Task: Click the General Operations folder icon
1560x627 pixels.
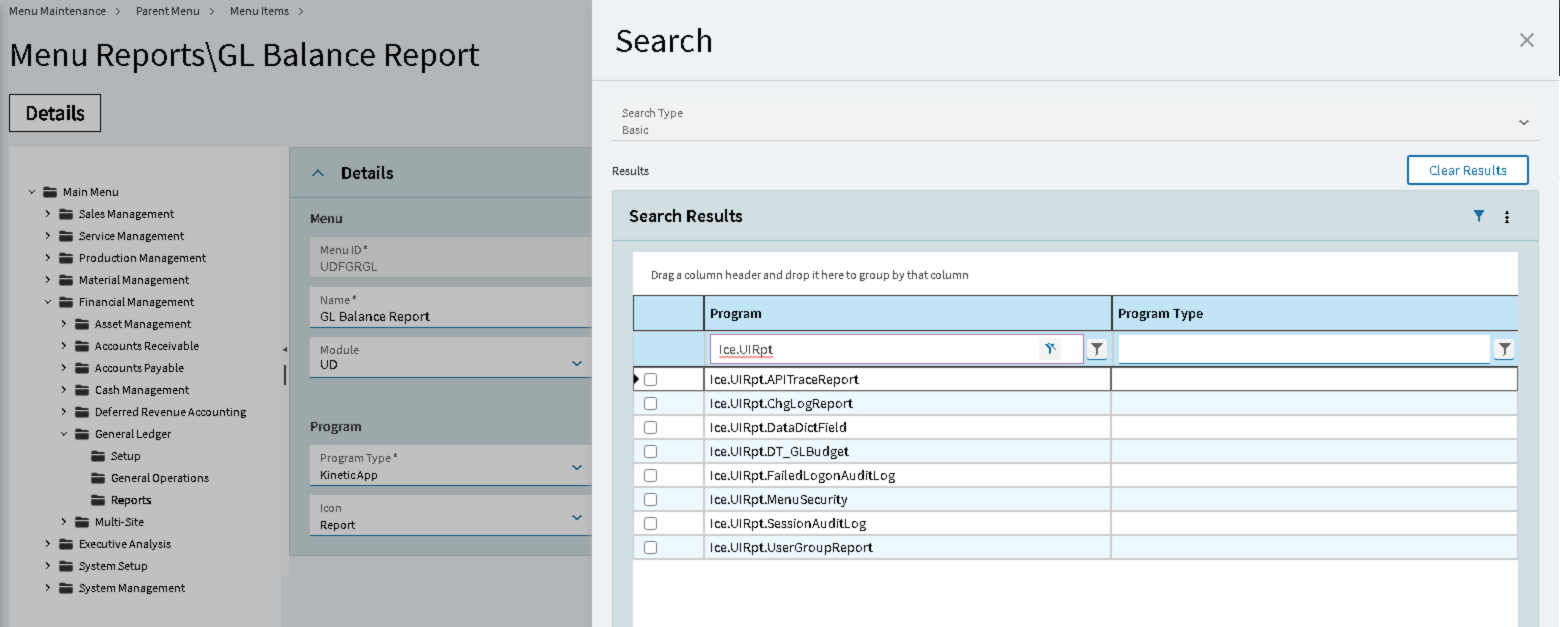Action: [98, 478]
